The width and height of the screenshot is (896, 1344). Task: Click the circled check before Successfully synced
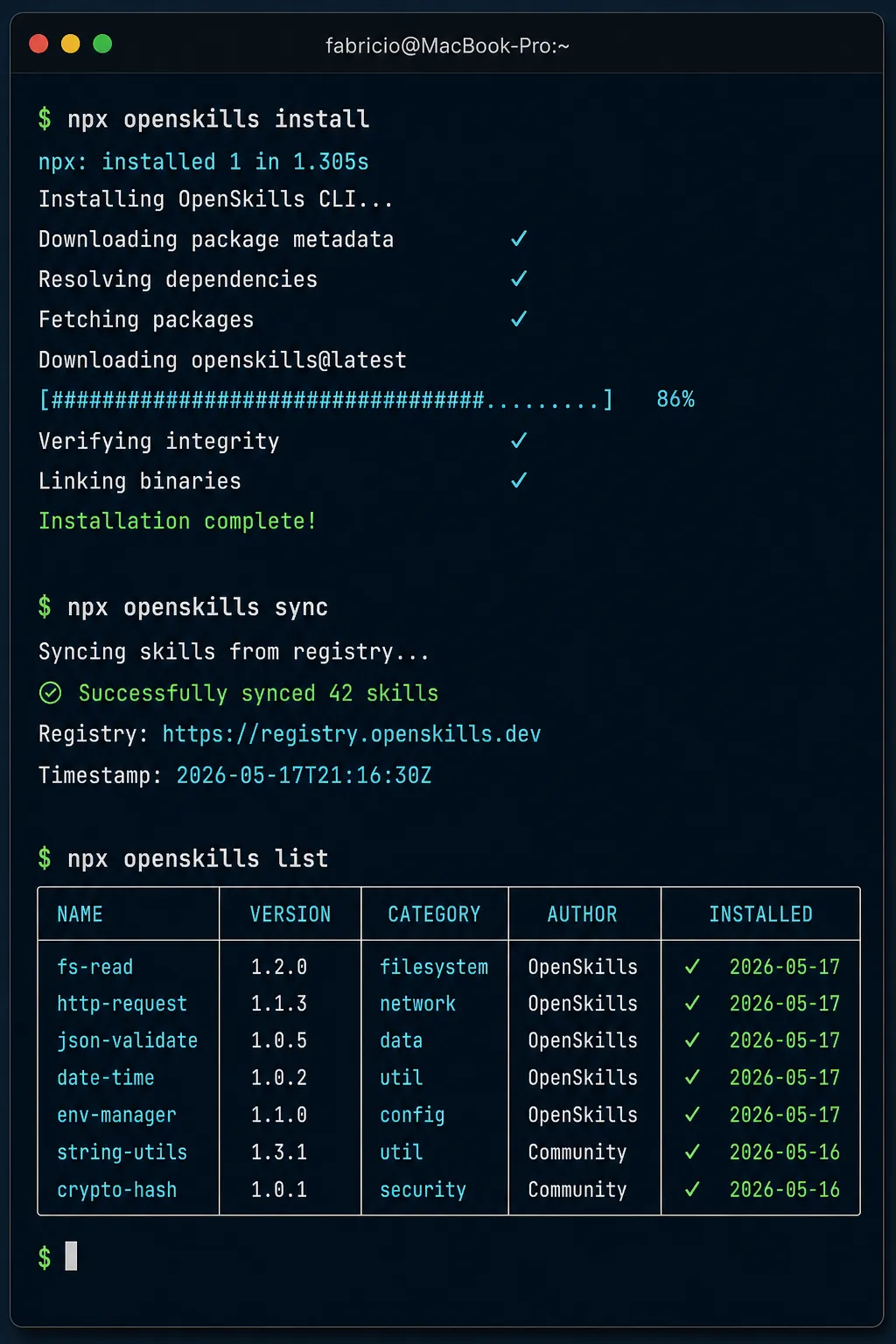(51, 693)
